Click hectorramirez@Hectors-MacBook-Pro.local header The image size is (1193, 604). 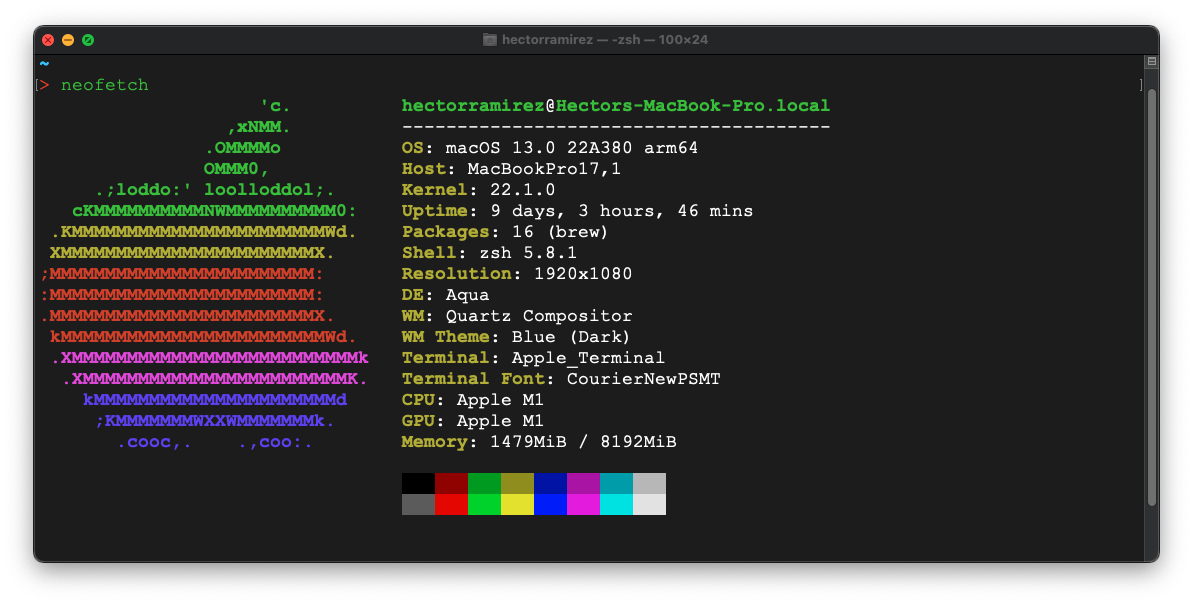coord(616,106)
